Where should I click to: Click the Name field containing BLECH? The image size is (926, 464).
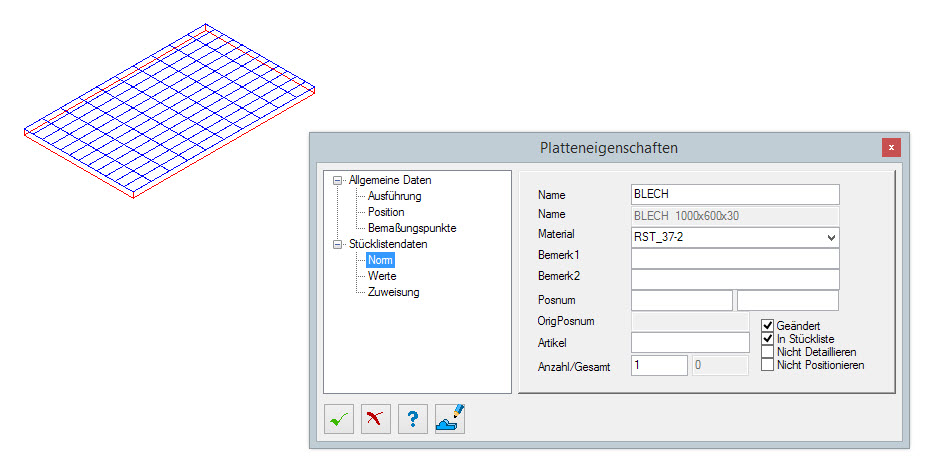[x=735, y=194]
